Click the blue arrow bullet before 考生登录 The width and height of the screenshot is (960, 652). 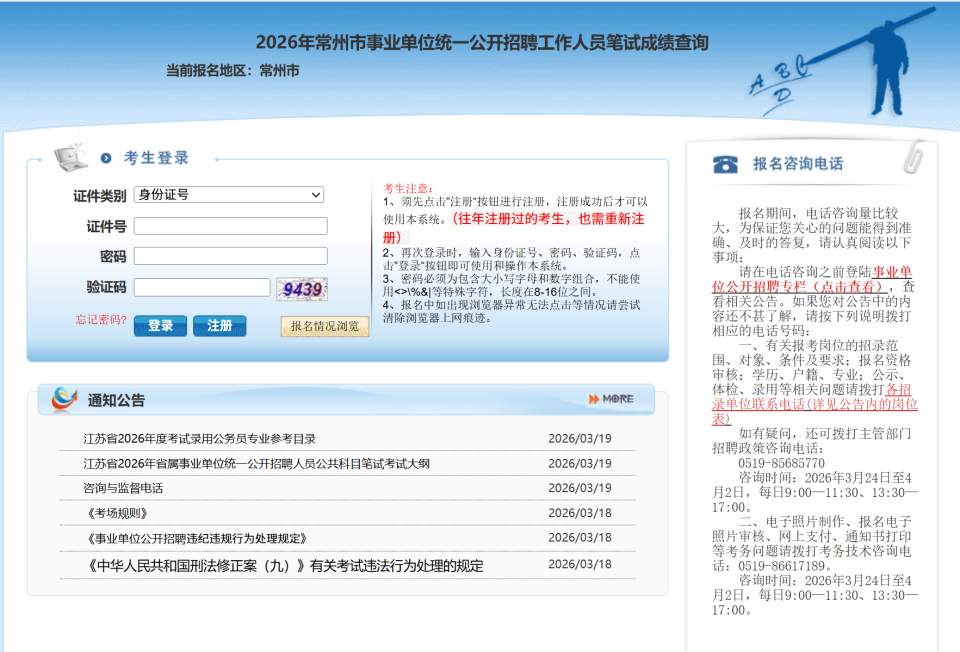106,158
